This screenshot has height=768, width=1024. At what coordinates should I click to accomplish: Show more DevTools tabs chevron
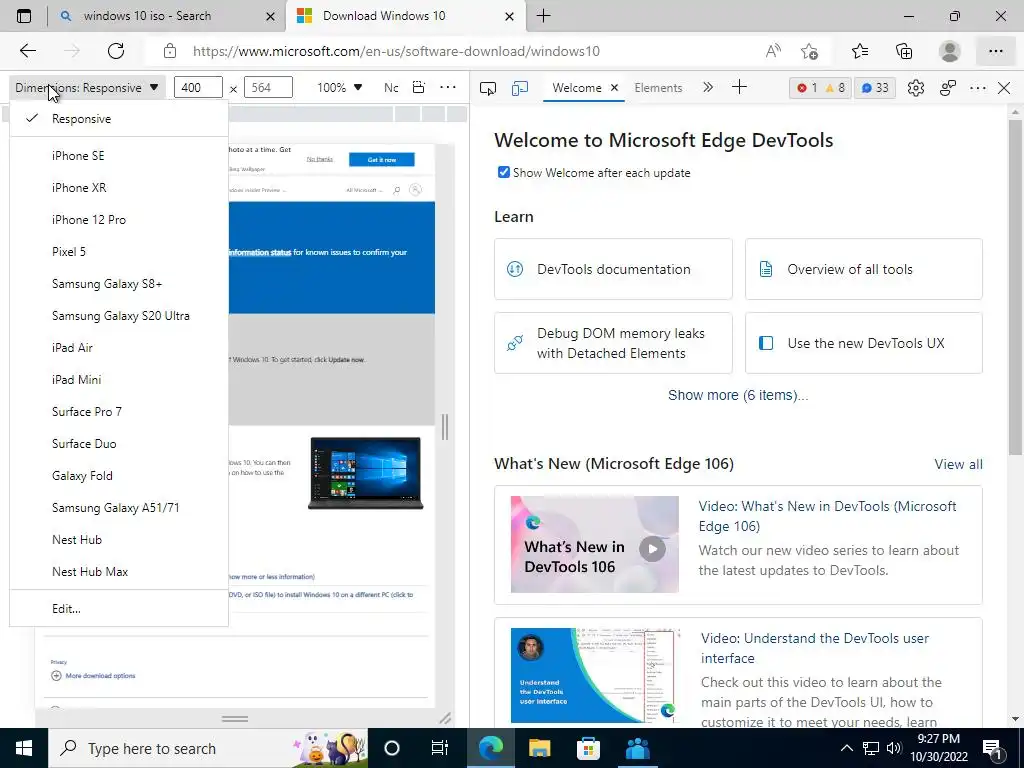pos(707,88)
